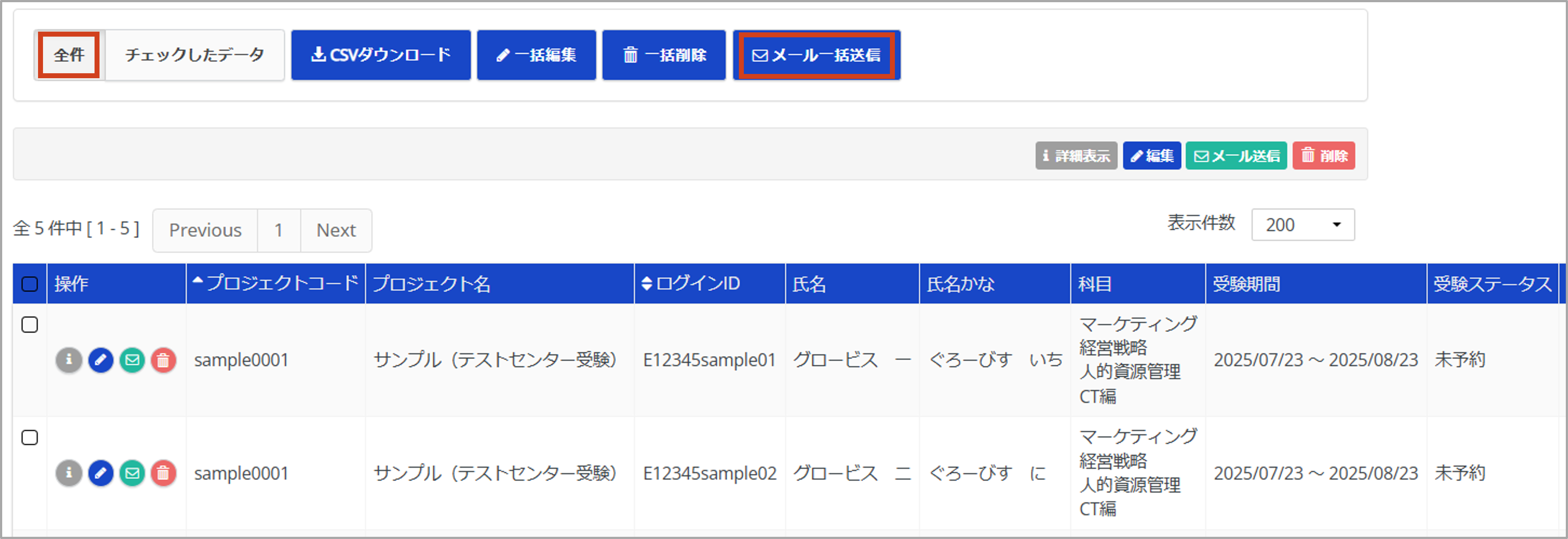Click trash icon for E12345sample02 row

163,473
